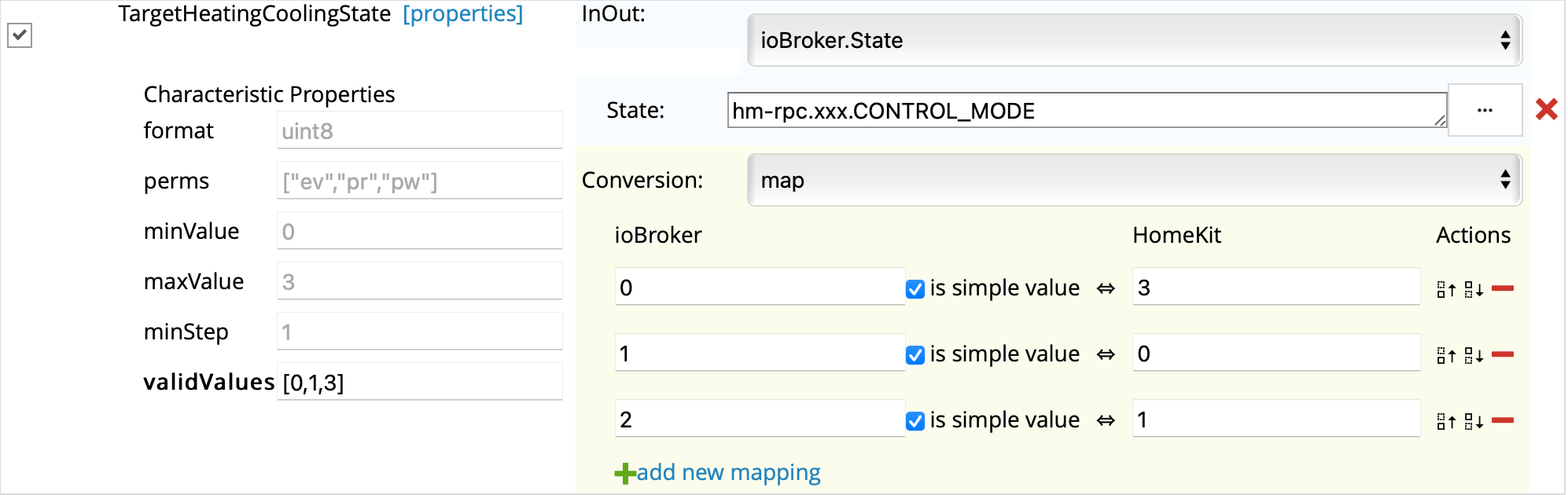Delete the second mapping row
This screenshot has width=1568, height=495.
click(x=1503, y=354)
